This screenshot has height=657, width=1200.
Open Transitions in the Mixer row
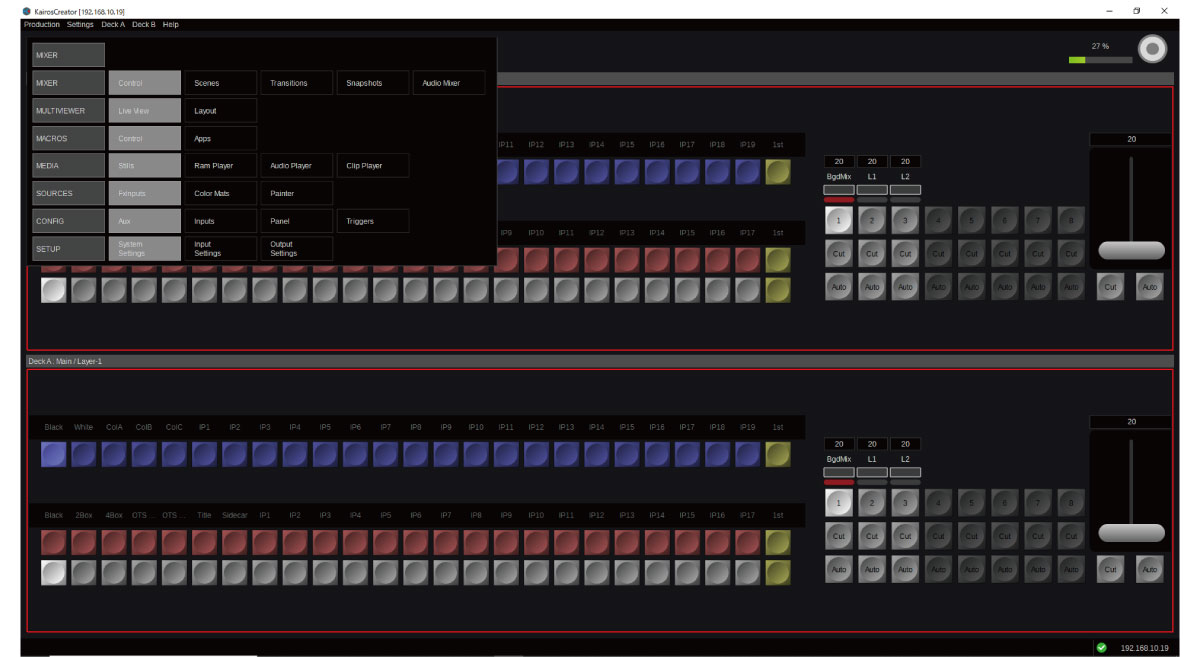point(296,83)
